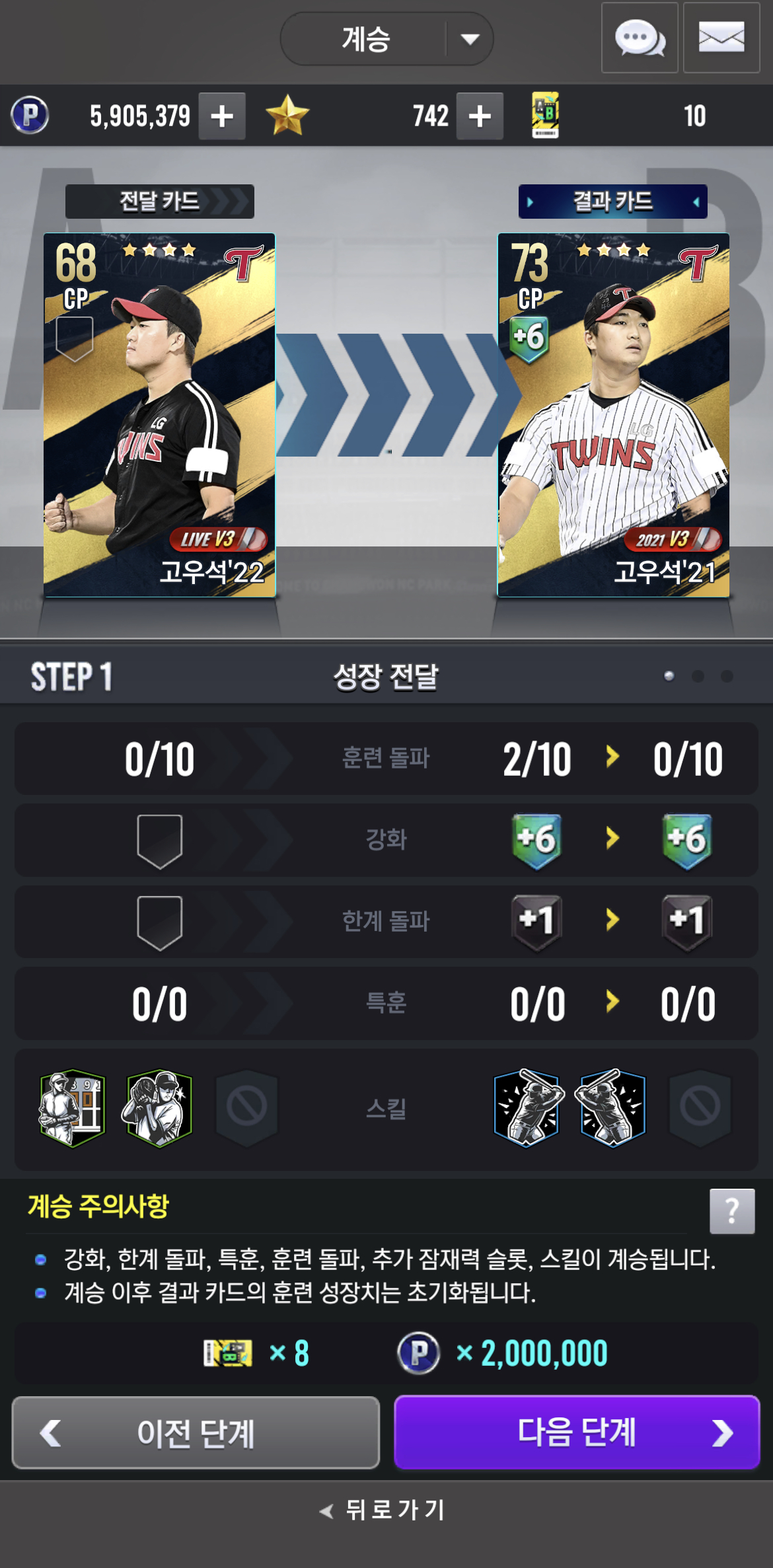Tap the locked third skill slot on right
The width and height of the screenshot is (773, 1568).
[x=700, y=1108]
